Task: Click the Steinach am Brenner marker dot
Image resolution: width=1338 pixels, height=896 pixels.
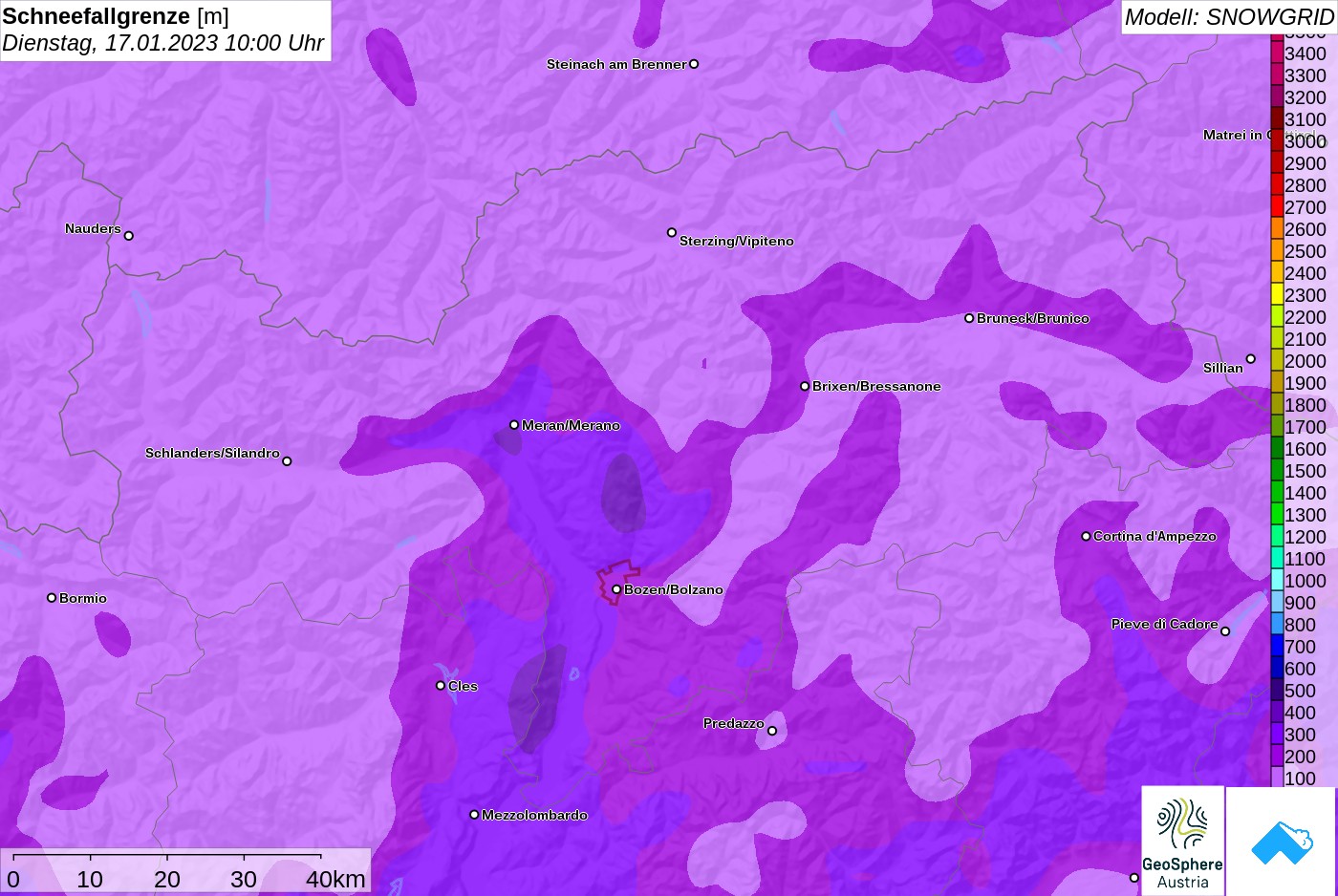Action: click(694, 64)
